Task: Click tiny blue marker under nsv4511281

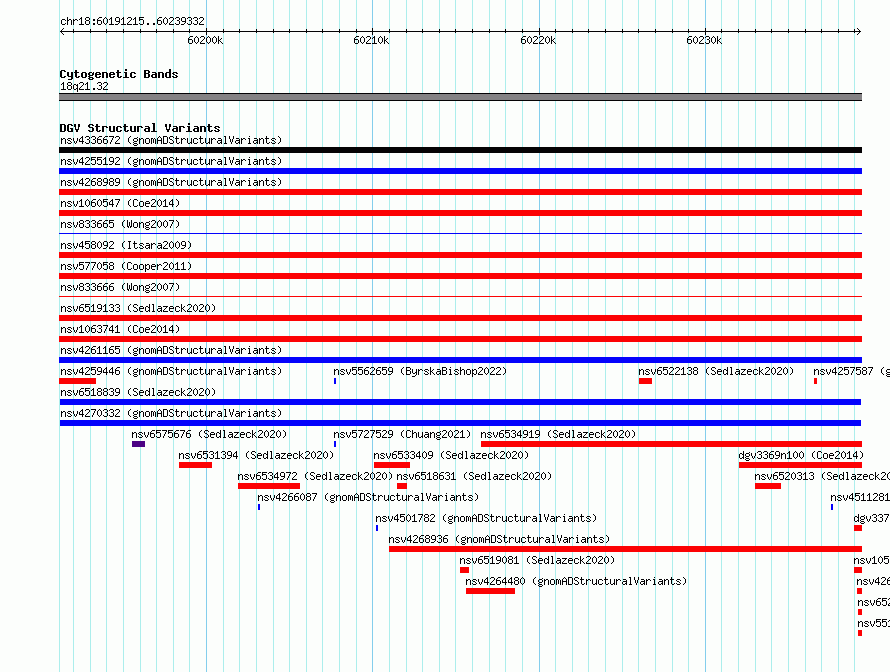Action: coord(832,507)
